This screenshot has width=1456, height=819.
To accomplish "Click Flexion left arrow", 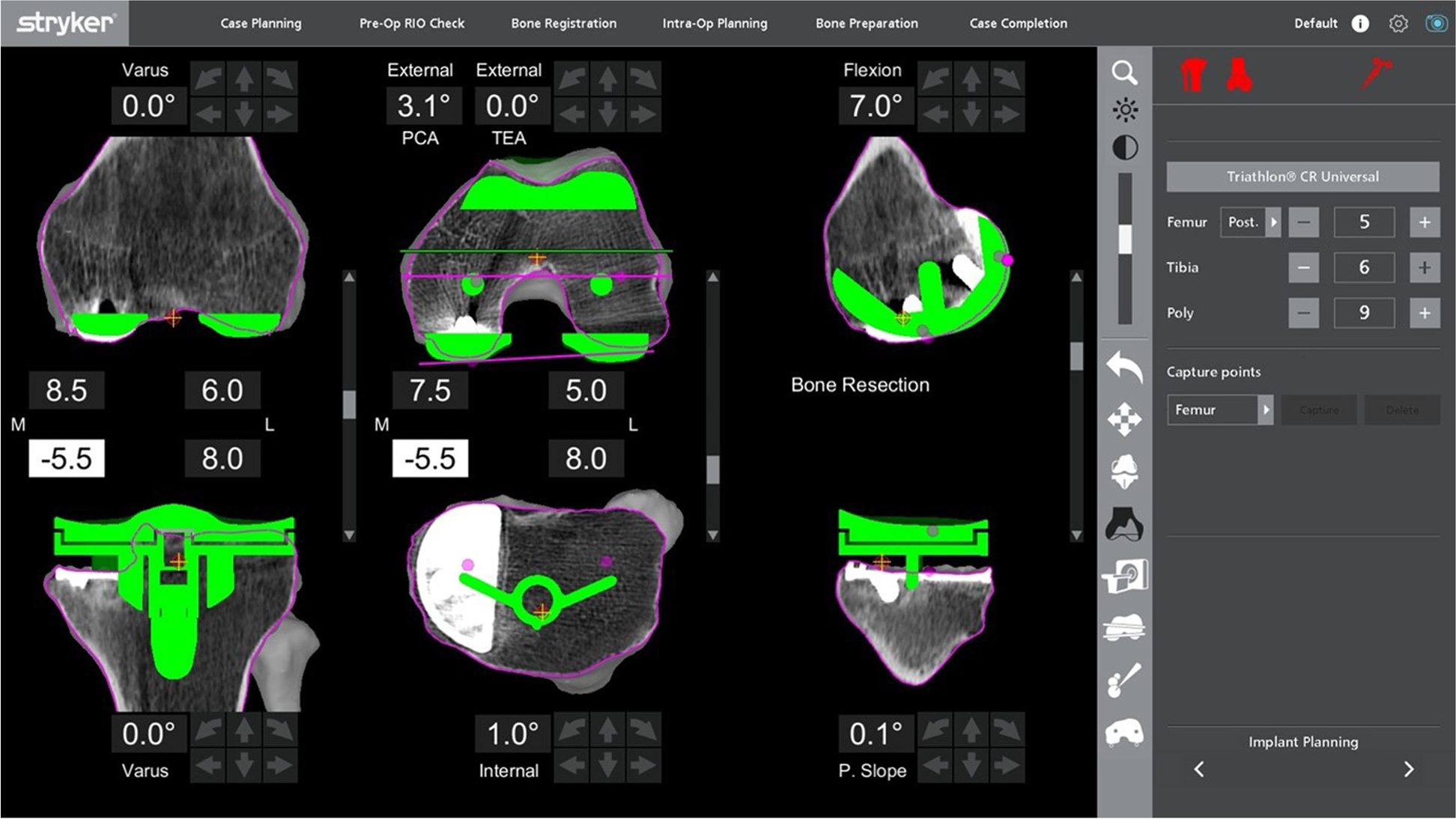I will pyautogui.click(x=935, y=115).
